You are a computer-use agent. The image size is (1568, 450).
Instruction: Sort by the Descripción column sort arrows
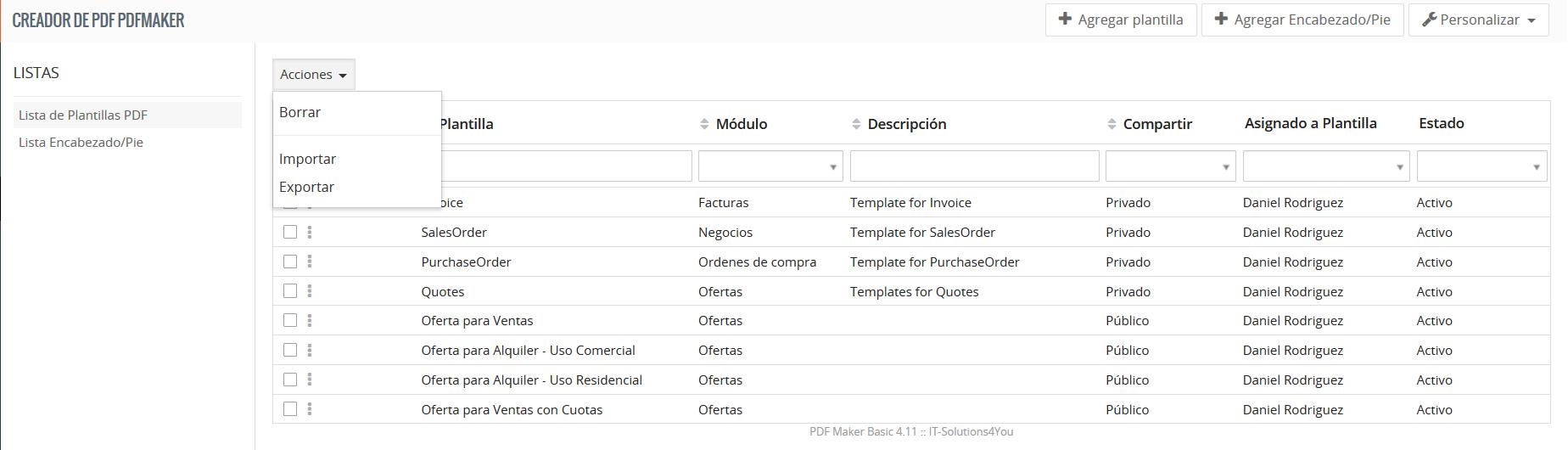tap(856, 124)
